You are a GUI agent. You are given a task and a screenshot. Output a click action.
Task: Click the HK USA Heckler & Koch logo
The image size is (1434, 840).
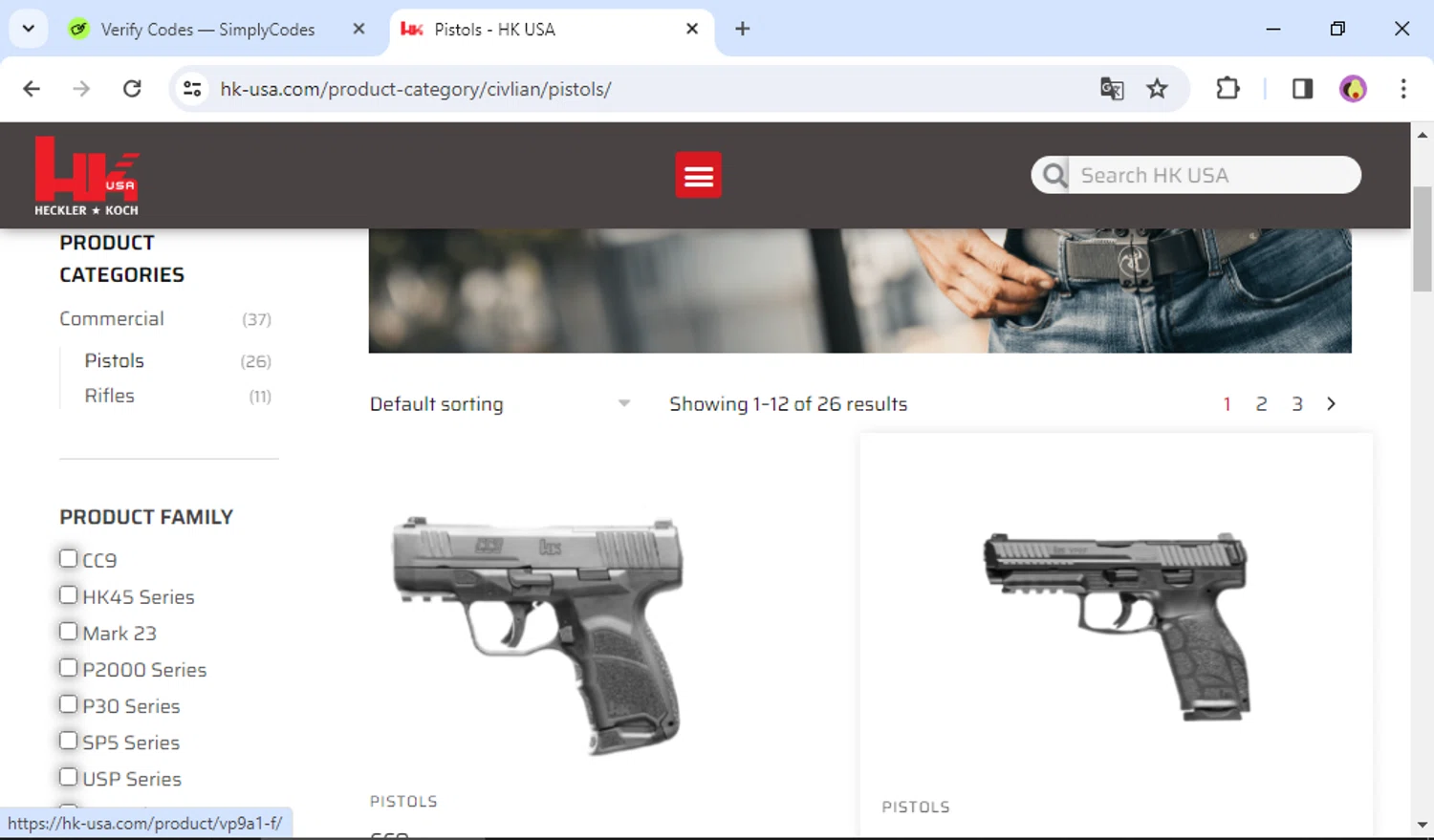(x=87, y=176)
